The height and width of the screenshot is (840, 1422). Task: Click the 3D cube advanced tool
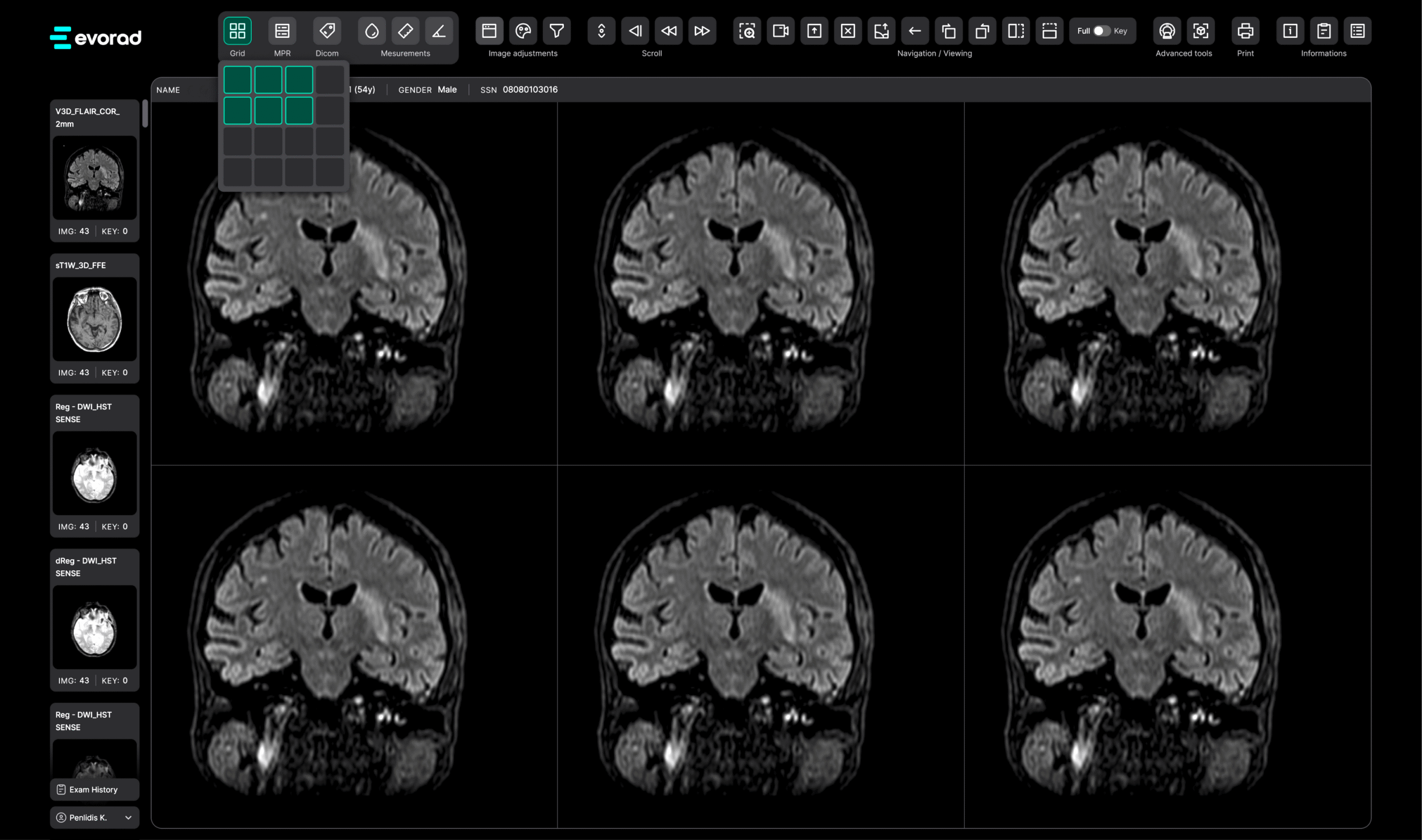[1200, 31]
